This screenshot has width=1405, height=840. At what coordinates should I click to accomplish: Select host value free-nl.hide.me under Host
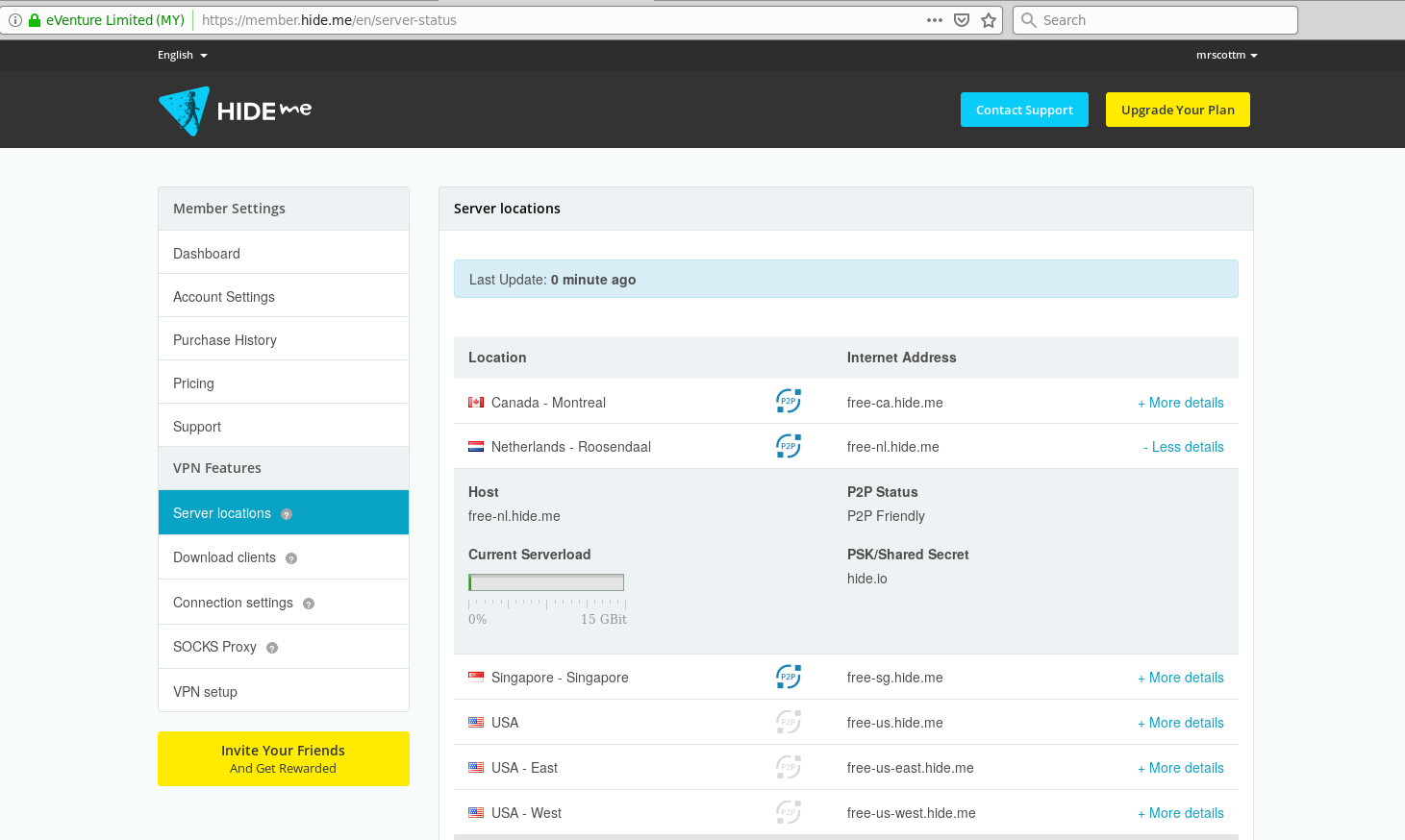[514, 516]
